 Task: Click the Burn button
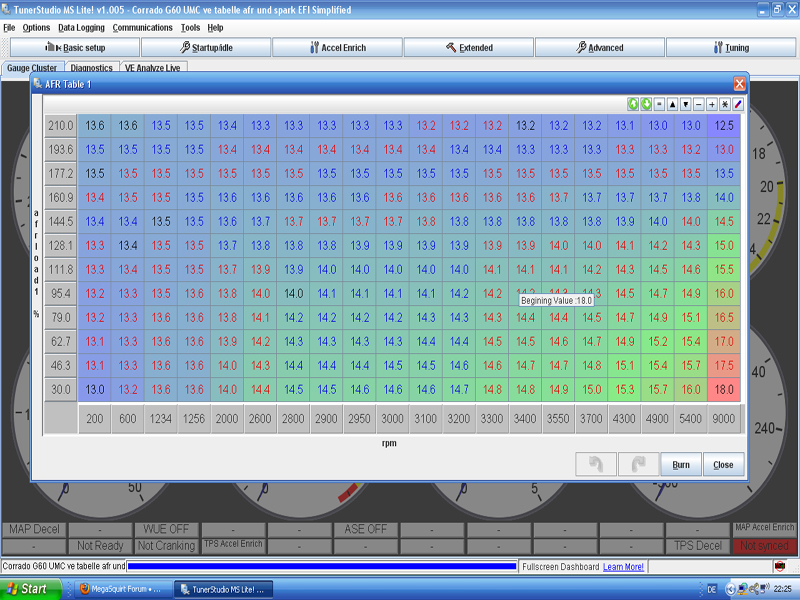click(681, 464)
